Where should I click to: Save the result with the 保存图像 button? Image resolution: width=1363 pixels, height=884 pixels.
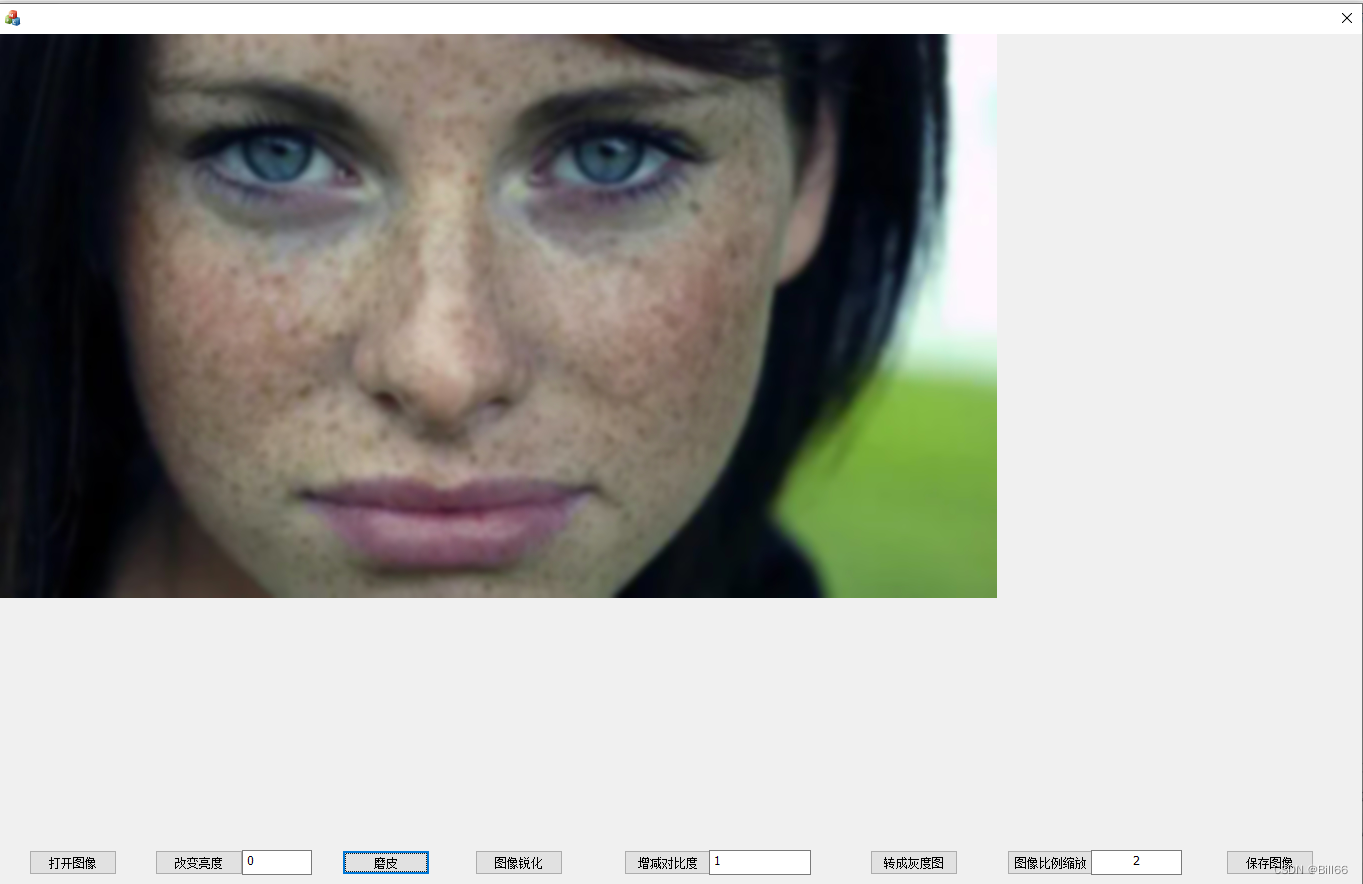tap(1269, 862)
